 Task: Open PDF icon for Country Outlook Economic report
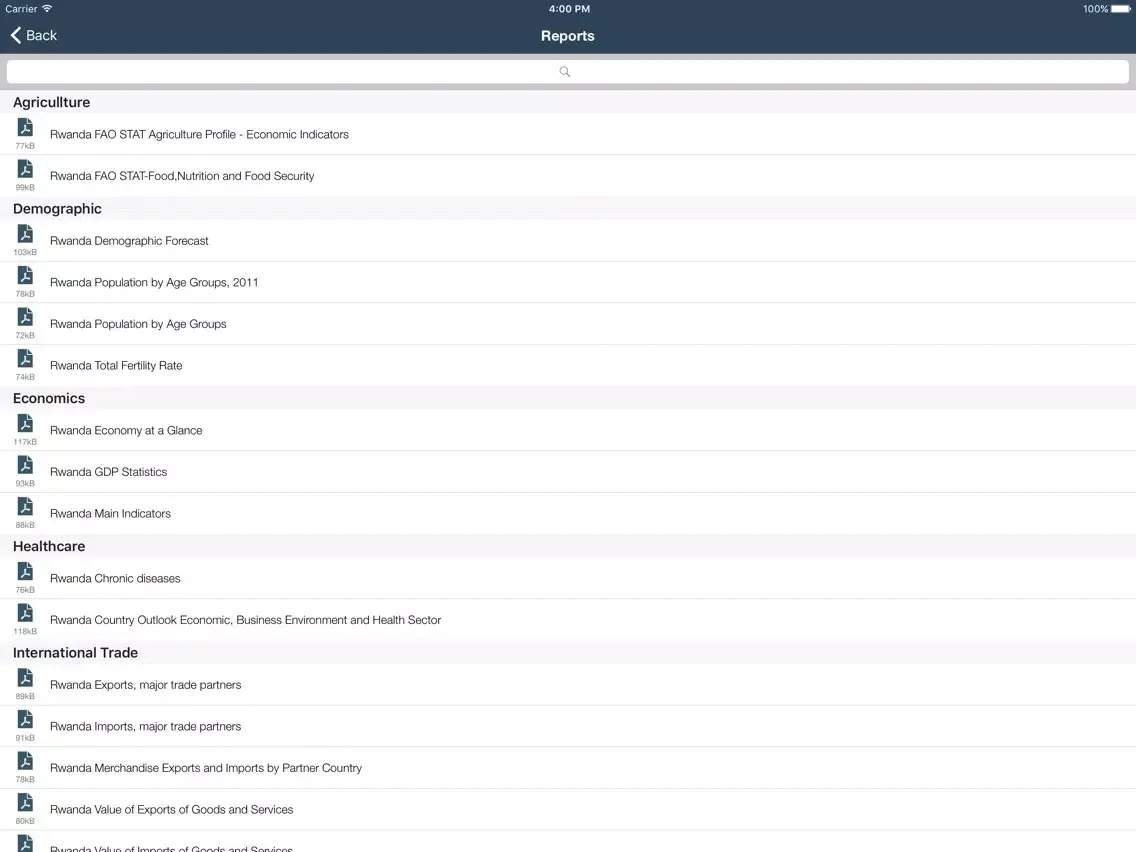tap(25, 613)
